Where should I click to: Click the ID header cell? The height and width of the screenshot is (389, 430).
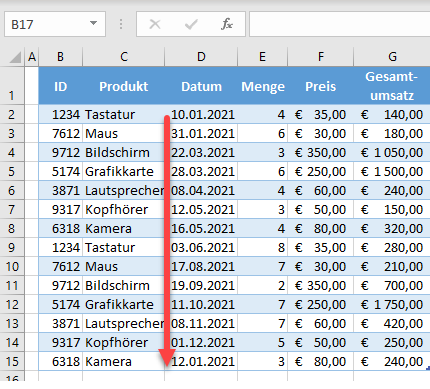60,86
